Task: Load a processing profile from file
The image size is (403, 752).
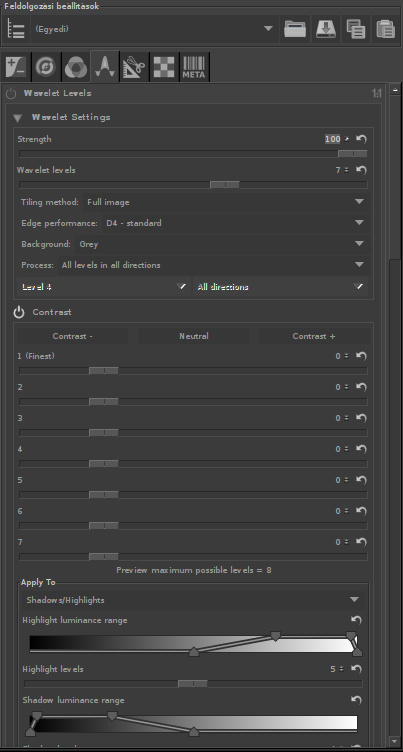Action: point(295,29)
